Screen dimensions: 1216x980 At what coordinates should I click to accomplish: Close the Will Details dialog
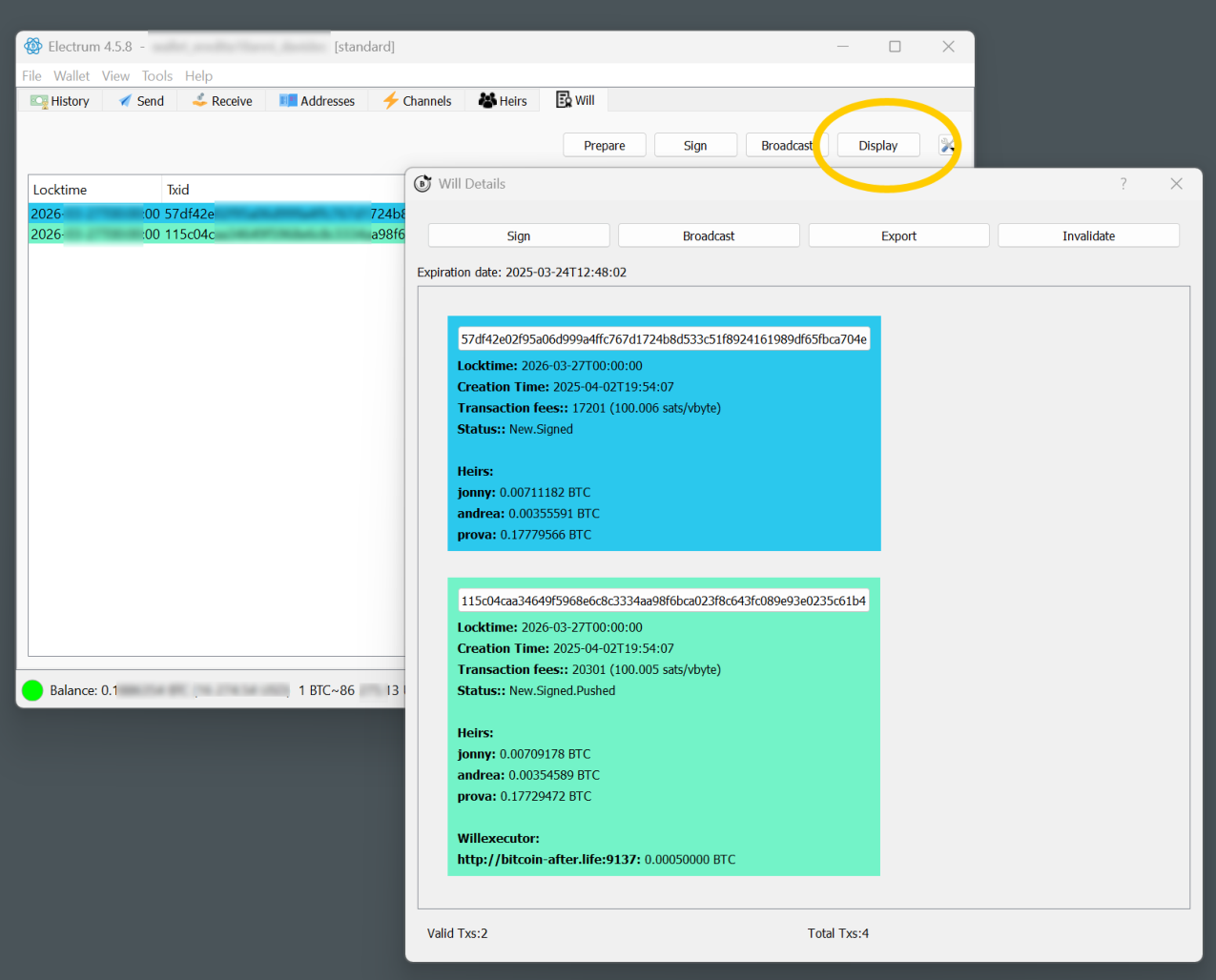(x=1176, y=183)
